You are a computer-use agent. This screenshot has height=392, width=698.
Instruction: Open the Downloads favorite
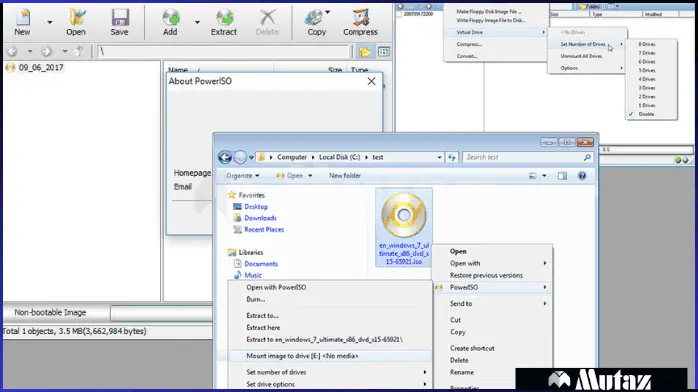(x=260, y=218)
